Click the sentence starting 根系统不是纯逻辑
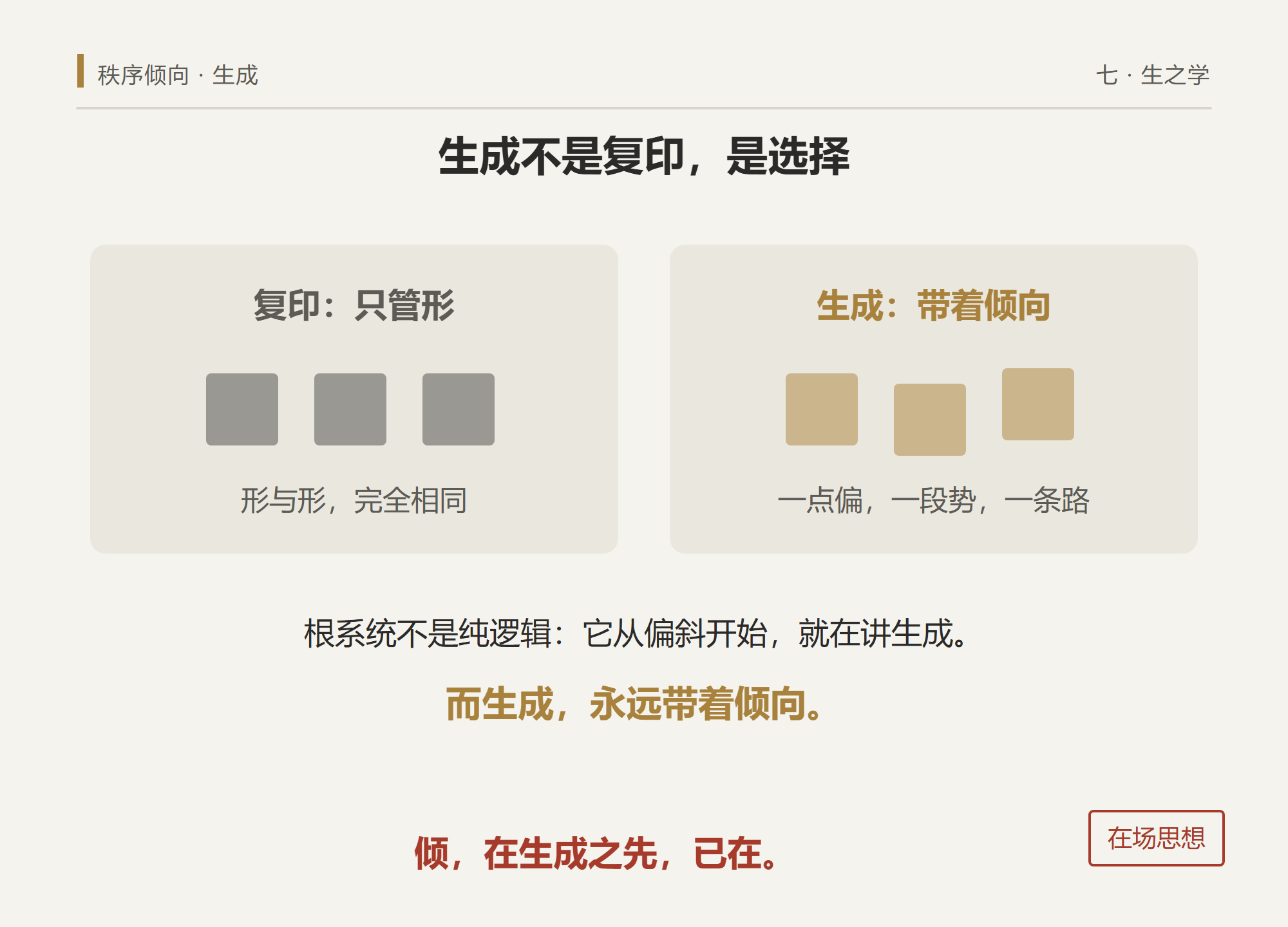This screenshot has height=927, width=1288. click(x=638, y=633)
